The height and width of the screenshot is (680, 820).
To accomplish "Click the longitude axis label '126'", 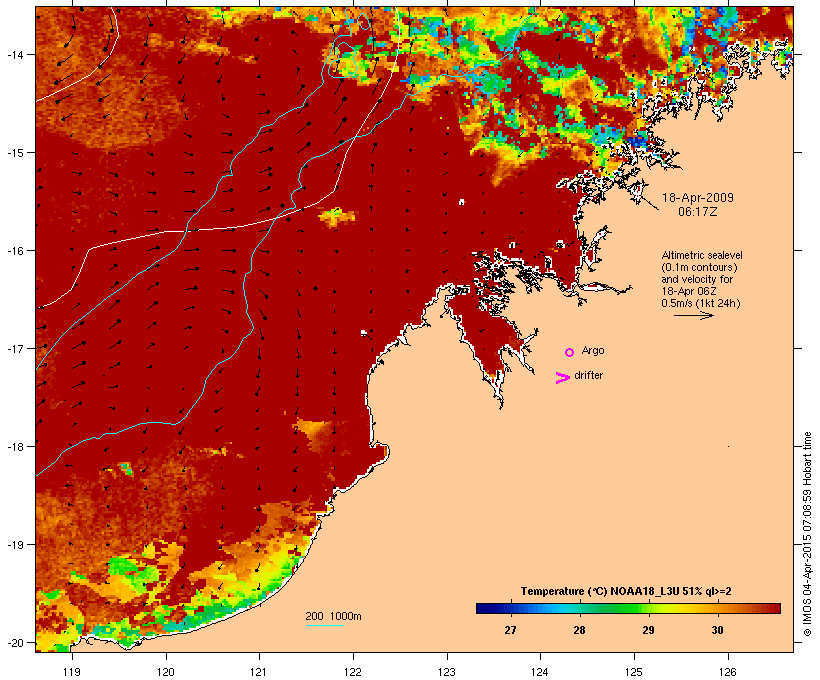I will tap(727, 672).
